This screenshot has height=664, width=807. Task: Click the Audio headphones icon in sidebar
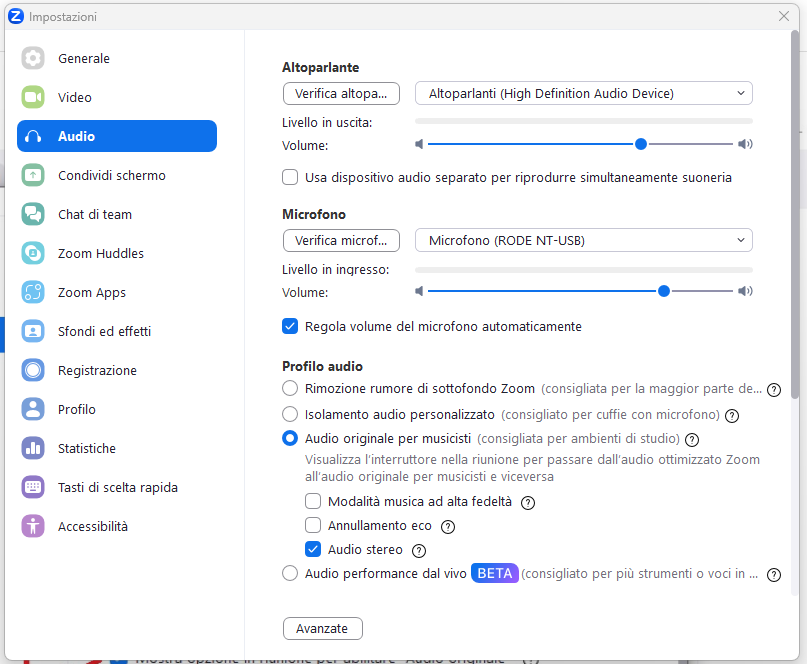tap(33, 136)
